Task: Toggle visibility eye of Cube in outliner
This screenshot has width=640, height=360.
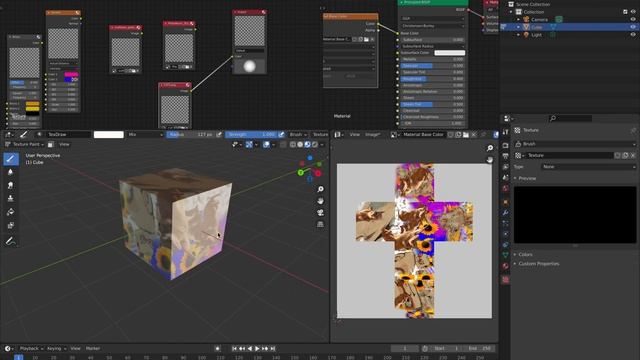Action: pos(633,27)
